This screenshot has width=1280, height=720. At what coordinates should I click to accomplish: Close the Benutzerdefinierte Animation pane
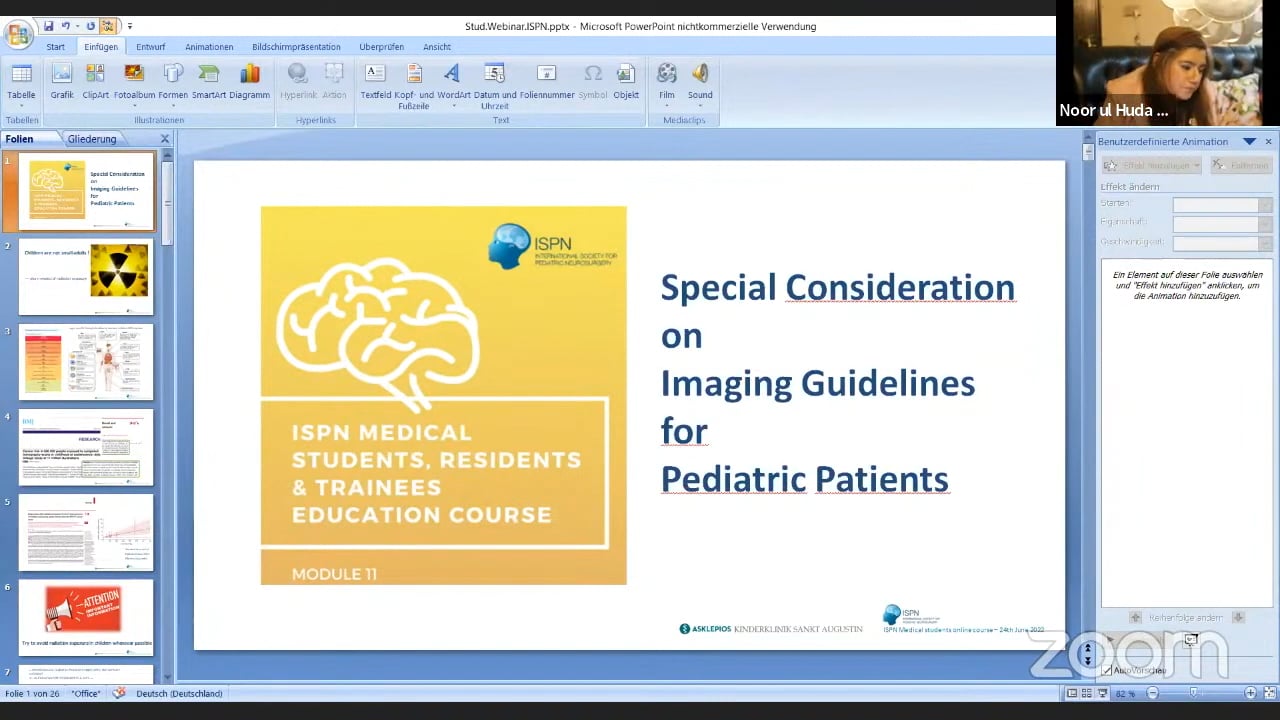(1268, 142)
